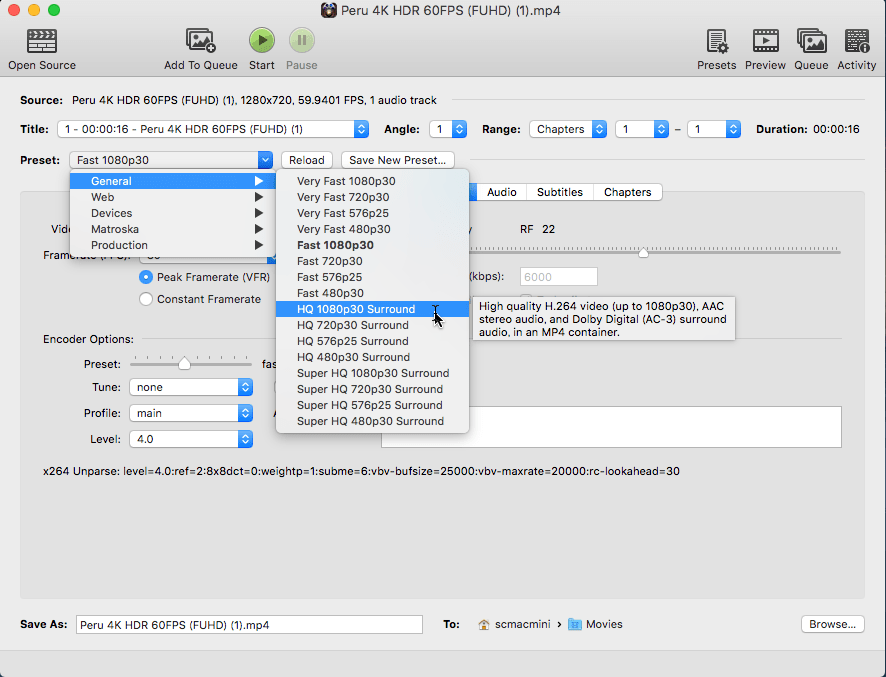
Task: Open the encoder Profile dropdown
Action: pos(190,413)
